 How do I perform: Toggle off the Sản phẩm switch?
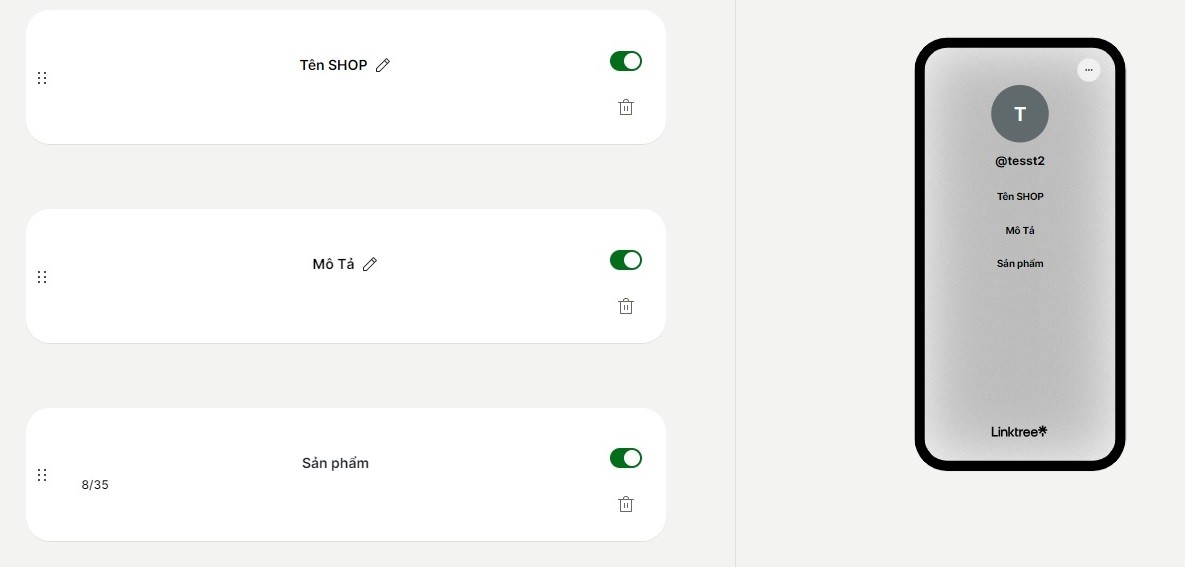[626, 458]
